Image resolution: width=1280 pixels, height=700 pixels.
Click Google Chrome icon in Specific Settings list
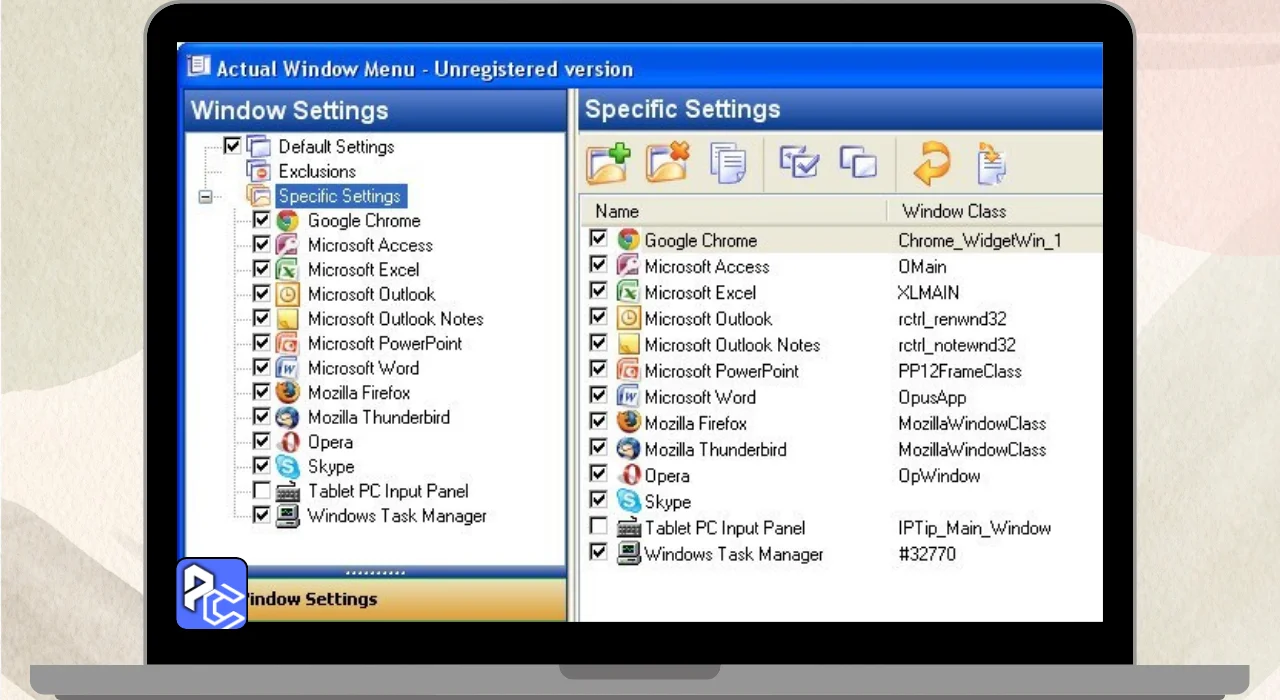(x=628, y=240)
